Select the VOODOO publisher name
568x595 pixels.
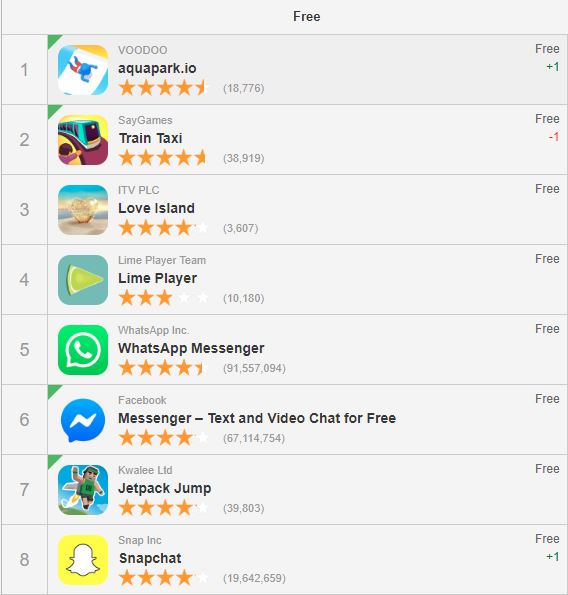(143, 50)
